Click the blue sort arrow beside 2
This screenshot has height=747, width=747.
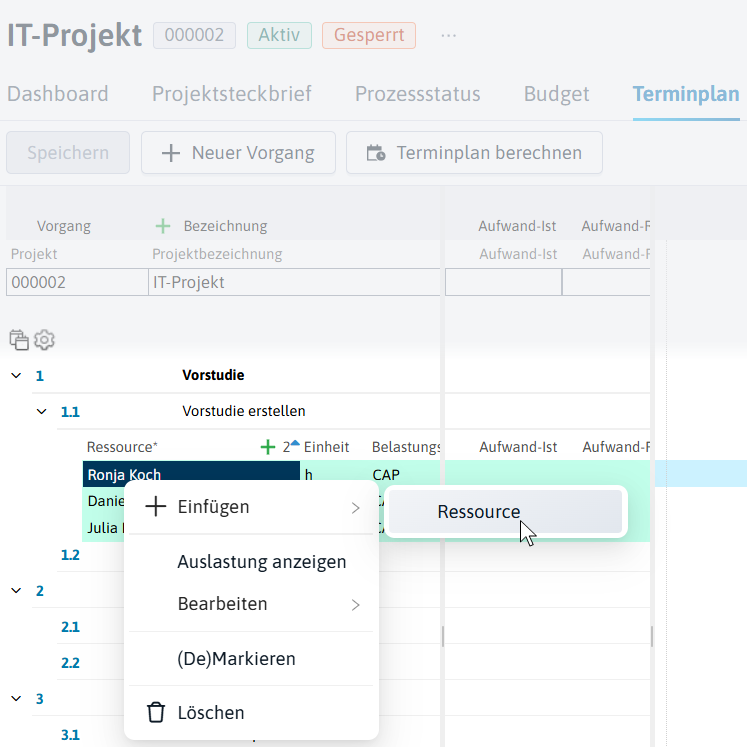click(x=295, y=443)
